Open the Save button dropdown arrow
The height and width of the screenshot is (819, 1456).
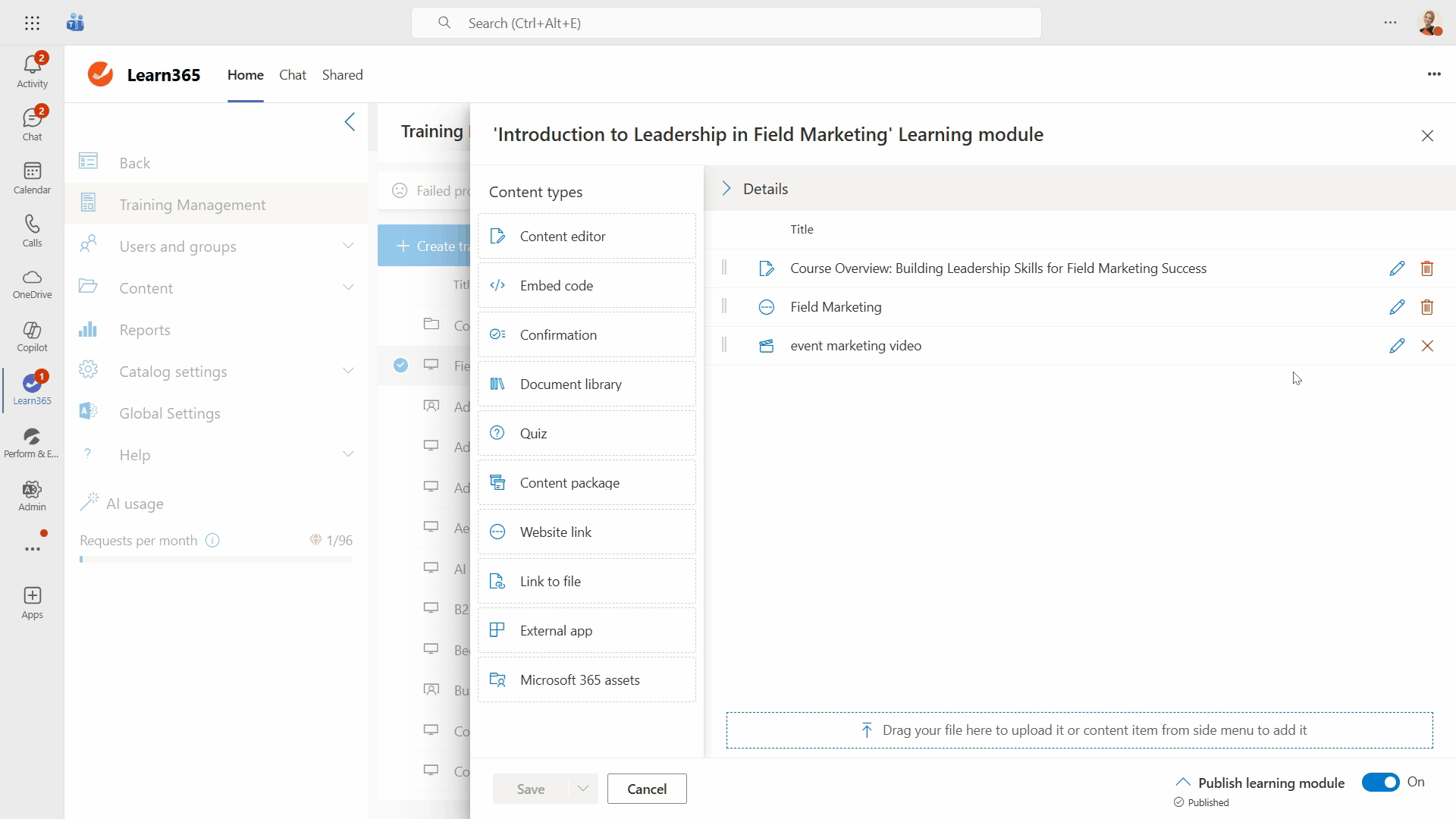coord(582,789)
